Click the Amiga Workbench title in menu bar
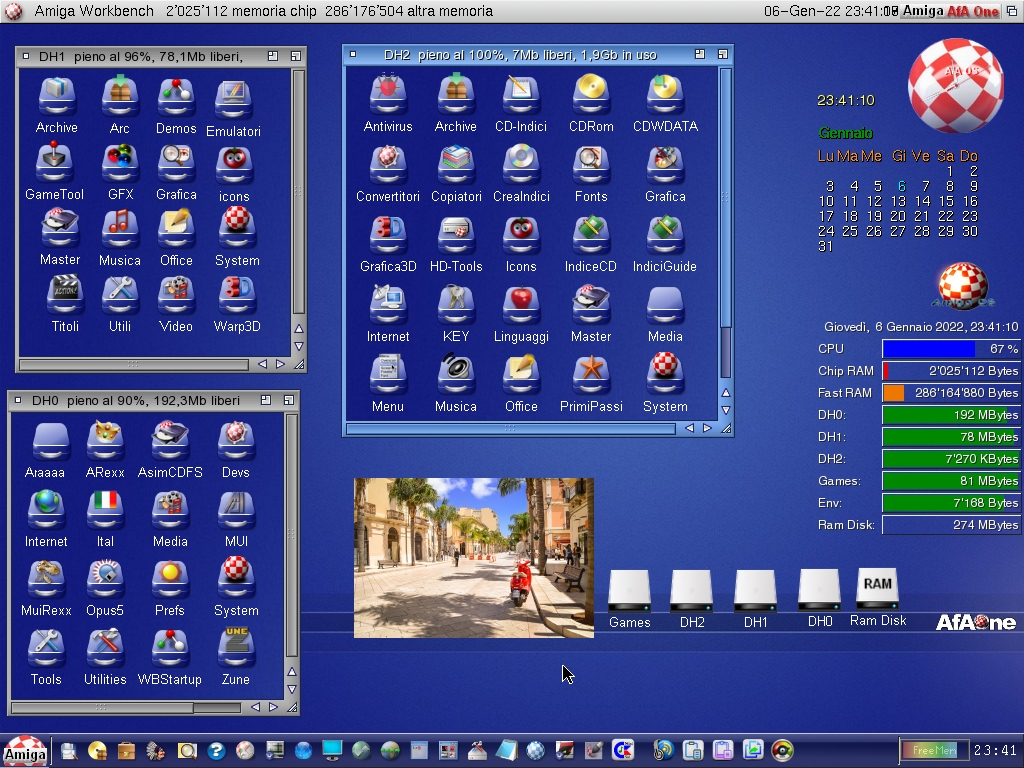1024x768 pixels. [x=94, y=11]
